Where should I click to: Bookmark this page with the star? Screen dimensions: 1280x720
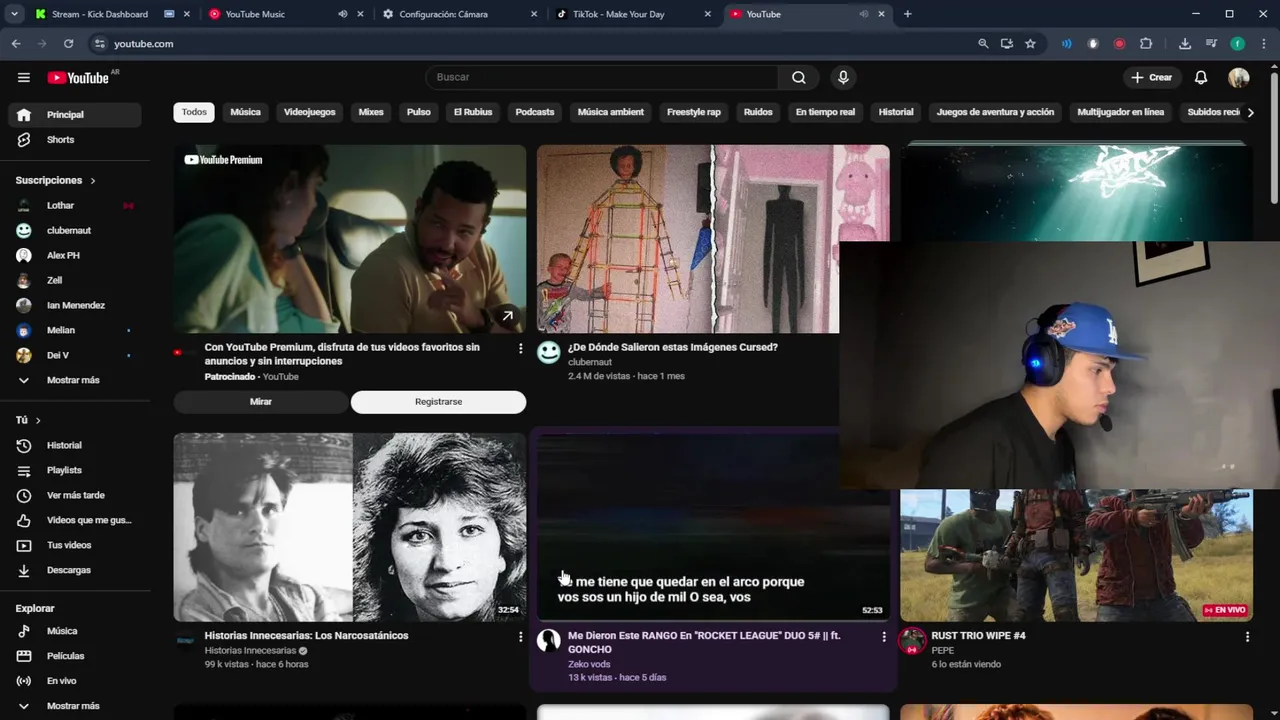coord(1030,44)
